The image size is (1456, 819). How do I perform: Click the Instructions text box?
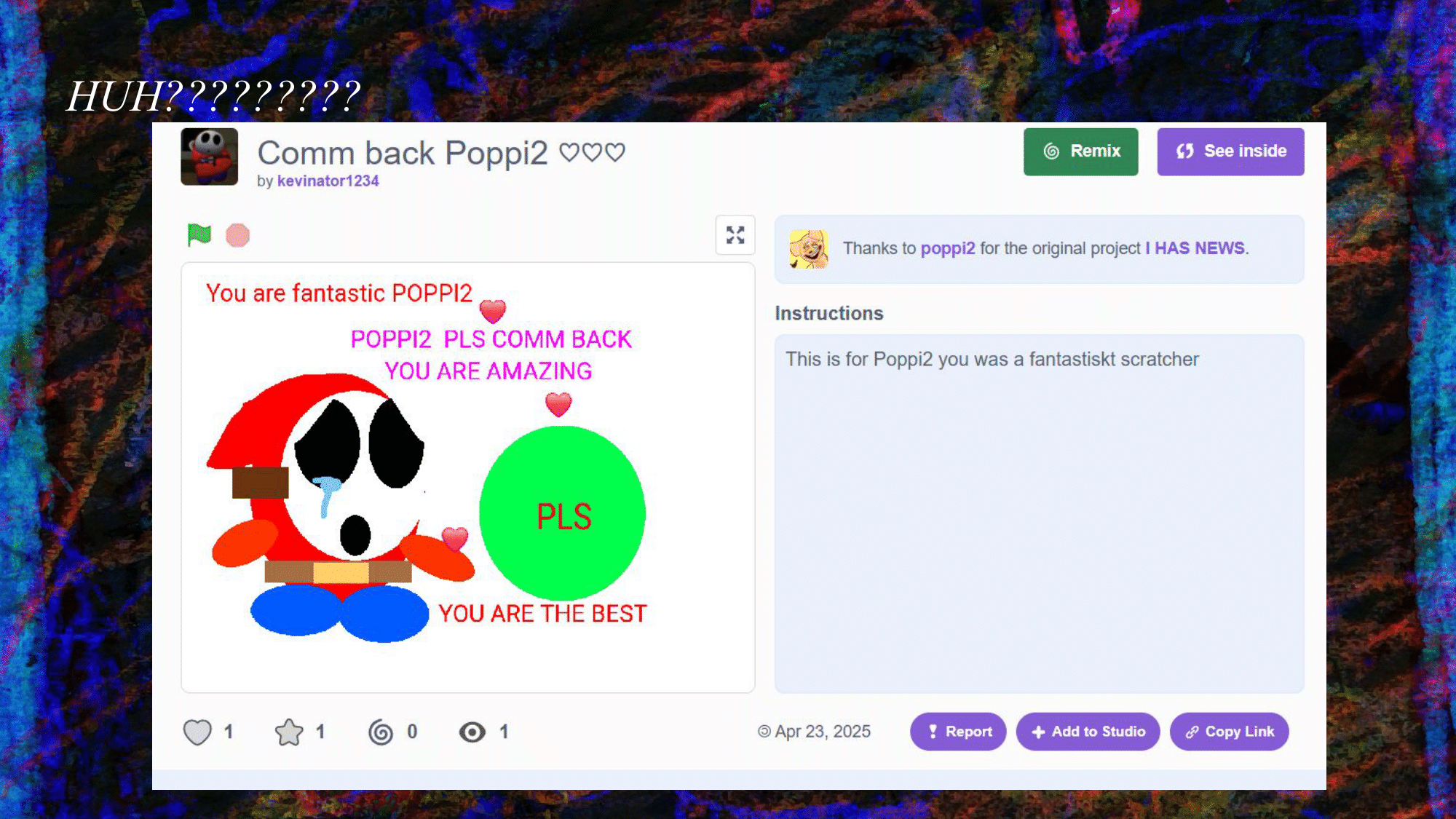[x=1039, y=513]
